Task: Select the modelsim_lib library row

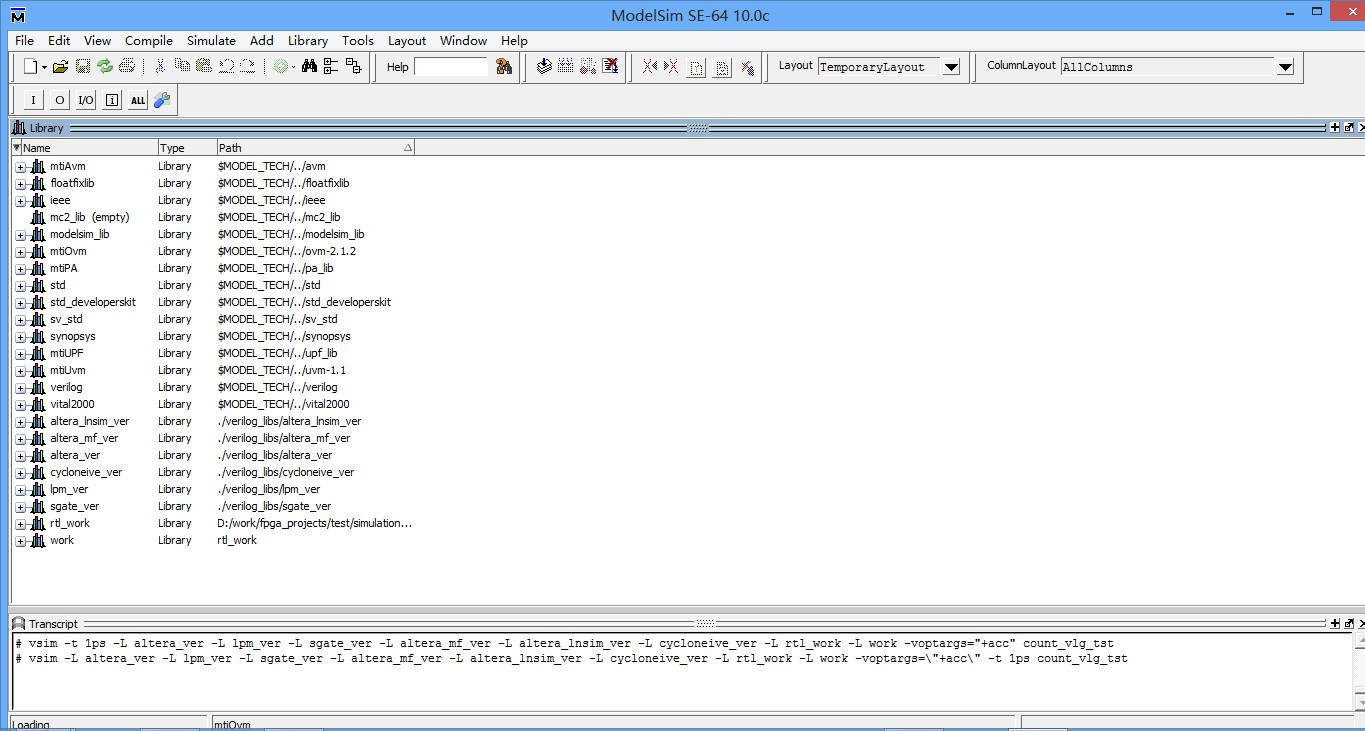Action: [213, 234]
